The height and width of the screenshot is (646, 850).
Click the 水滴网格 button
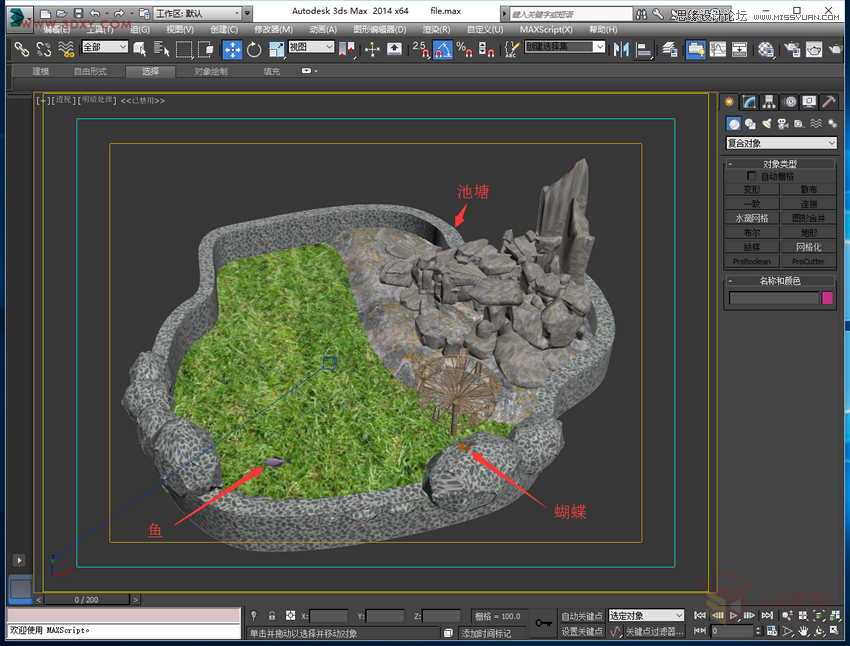coord(752,217)
